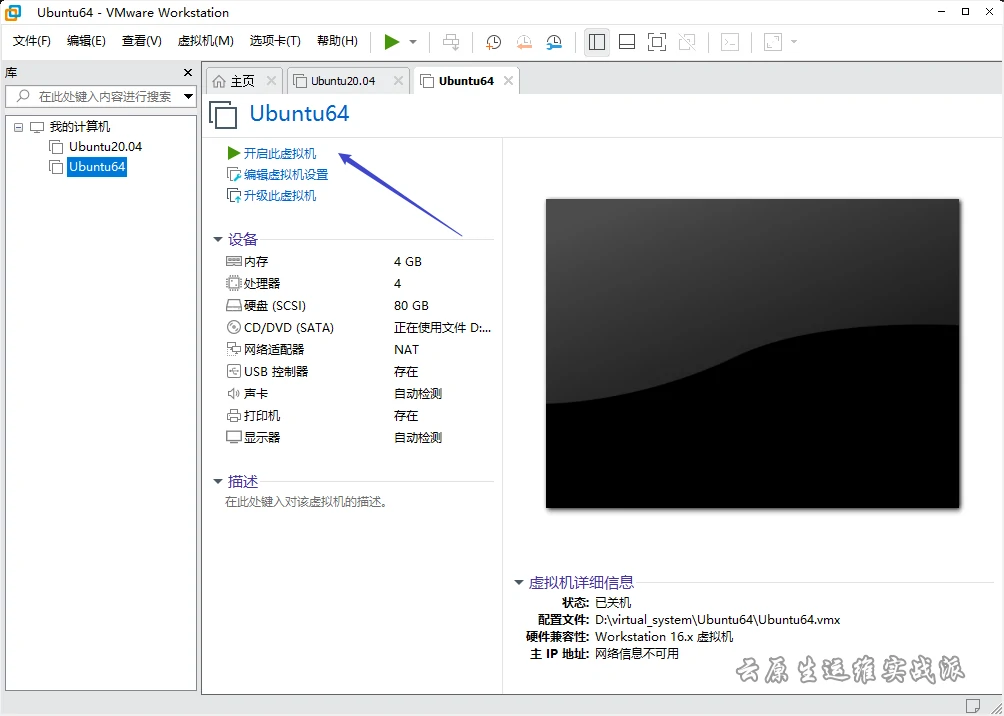Collapse the 我的计算机 tree node
Image resolution: width=1004 pixels, height=716 pixels.
click(x=18, y=127)
